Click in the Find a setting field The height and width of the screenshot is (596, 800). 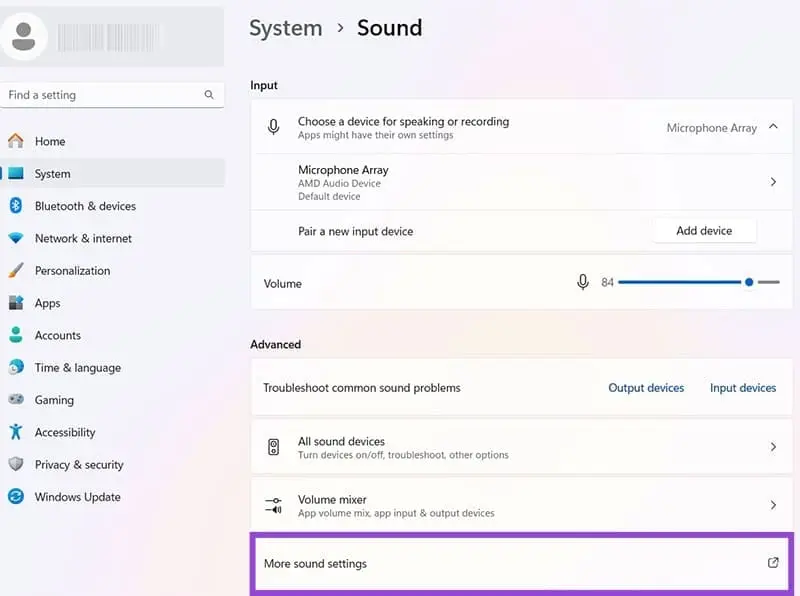[x=112, y=95]
